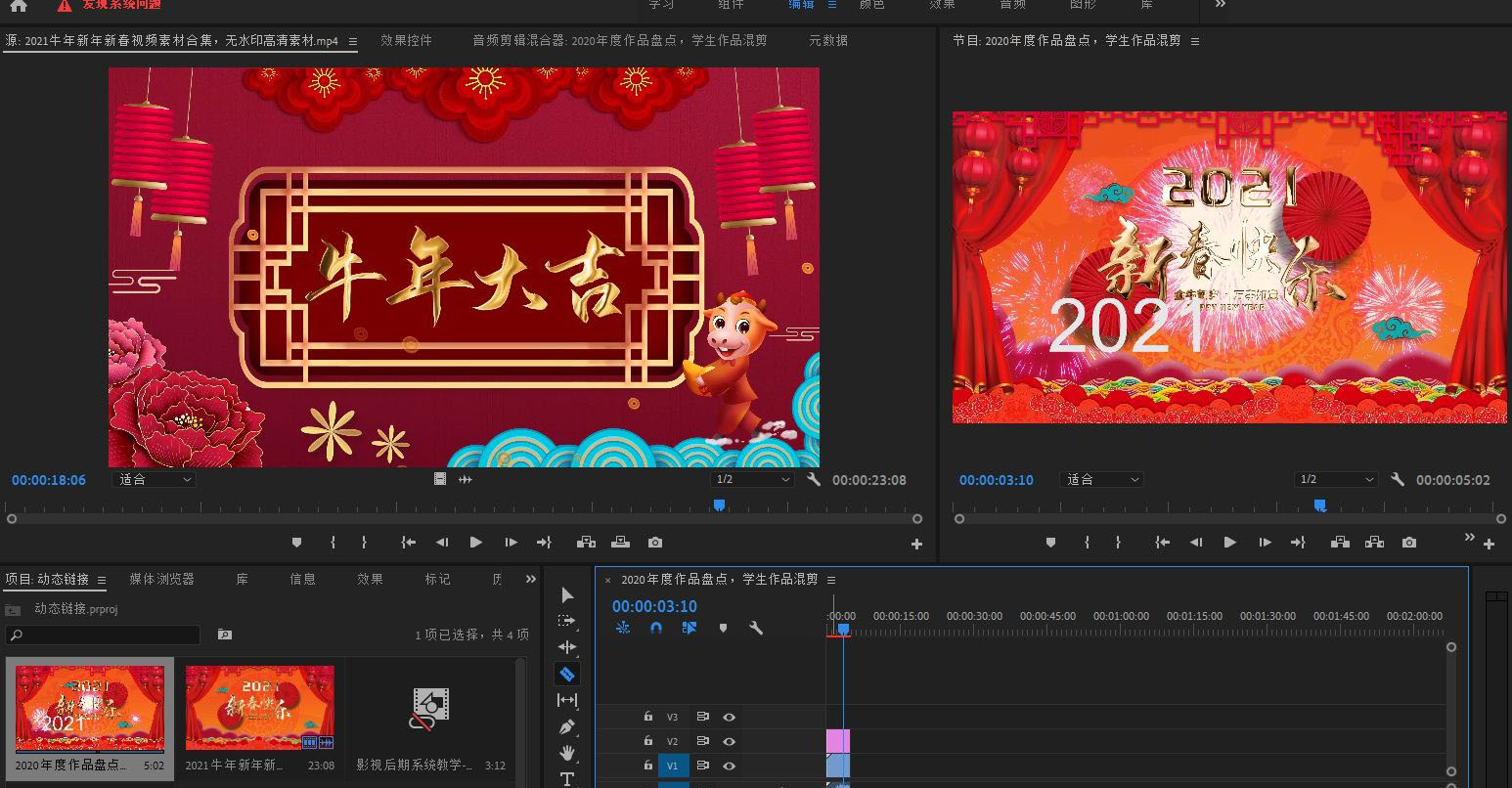Open Program Monitor zoom level dropdown 适合
The height and width of the screenshot is (788, 1512).
(x=1101, y=479)
